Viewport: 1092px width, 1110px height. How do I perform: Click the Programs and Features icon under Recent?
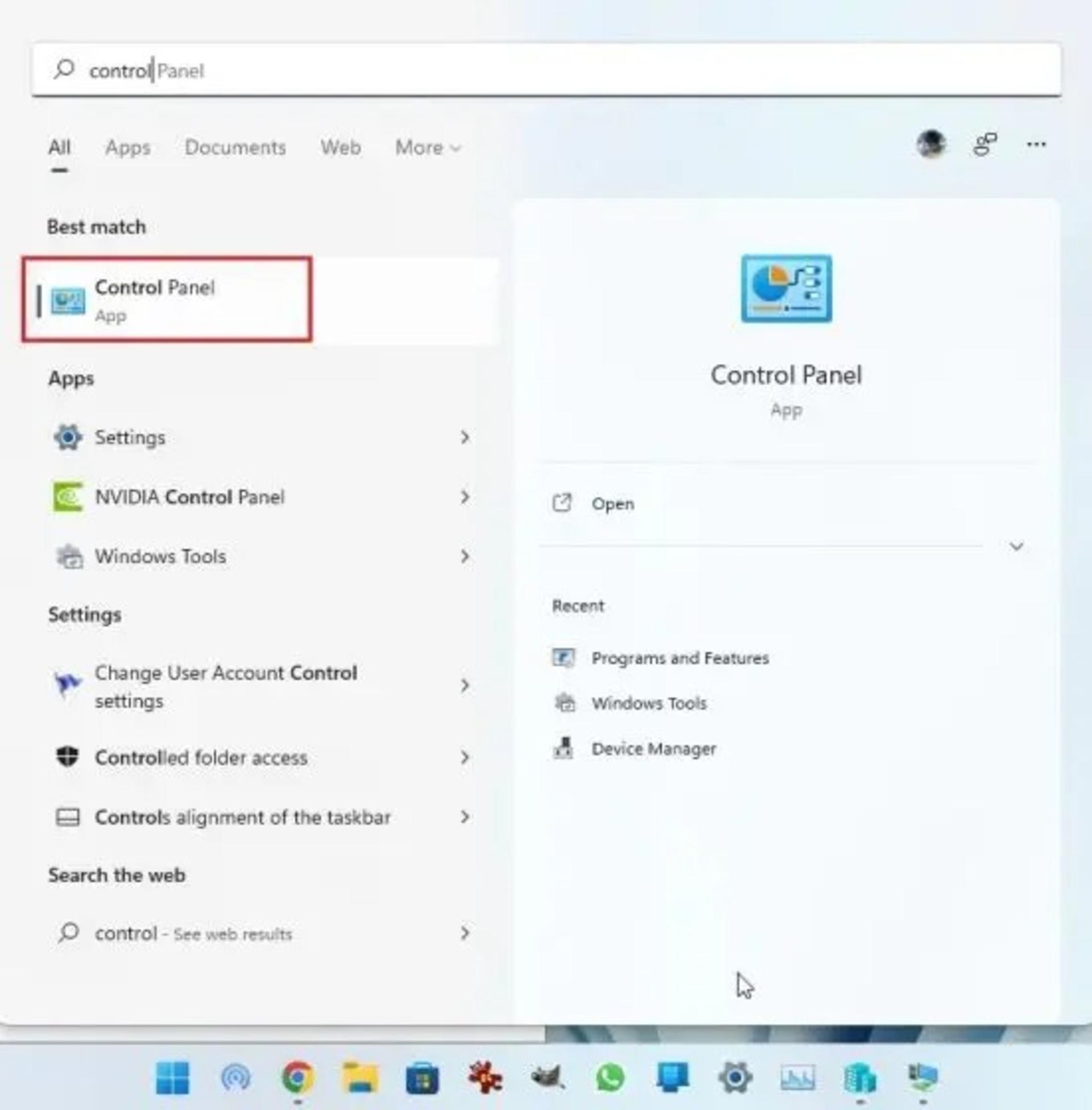coord(563,658)
